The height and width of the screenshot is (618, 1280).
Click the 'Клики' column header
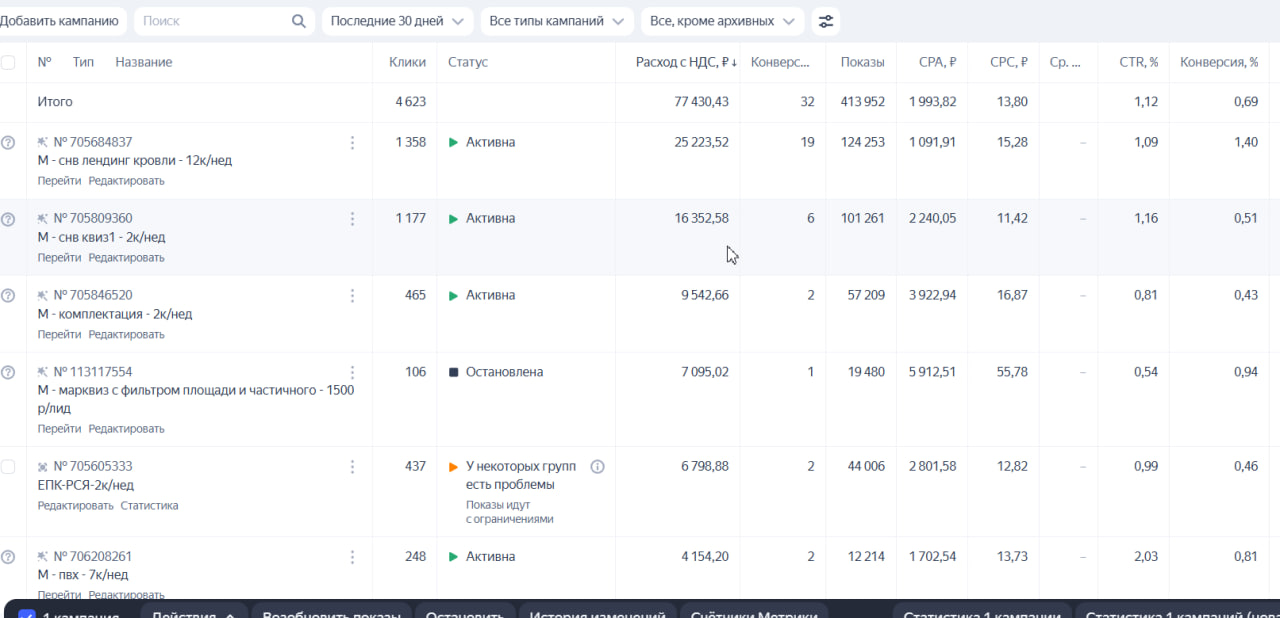click(407, 62)
